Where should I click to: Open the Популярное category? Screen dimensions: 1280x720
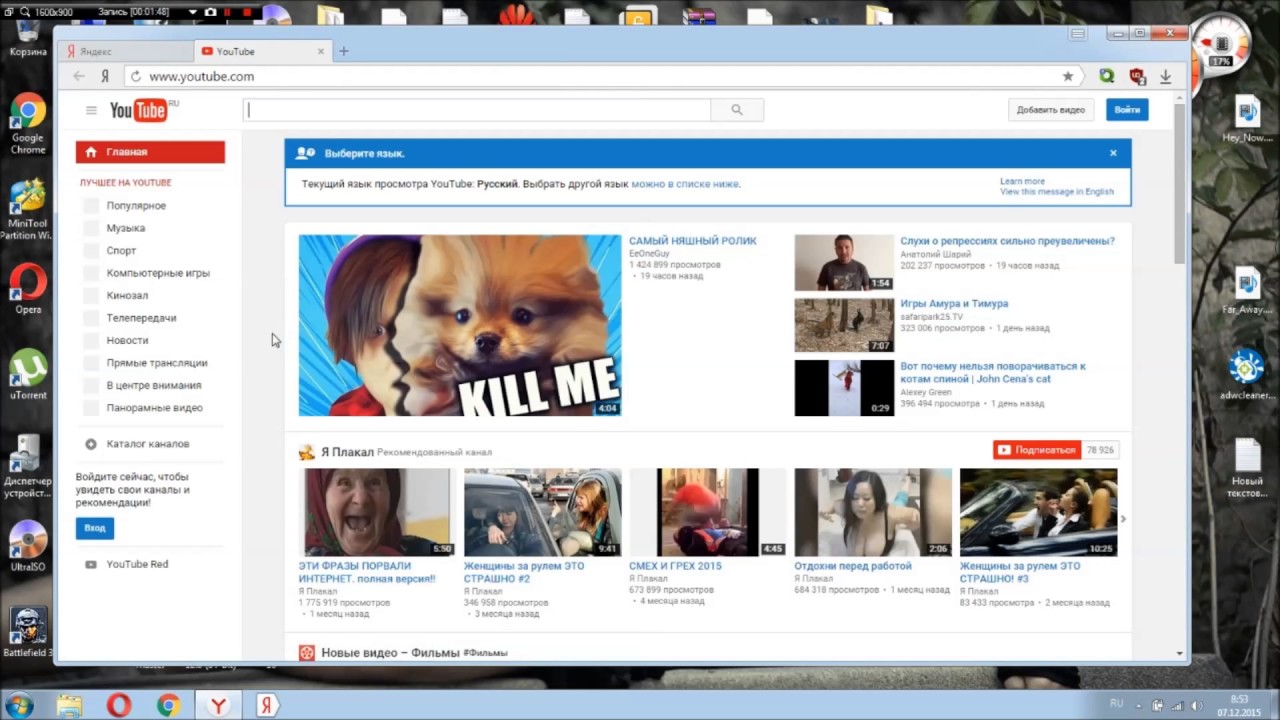pyautogui.click(x=136, y=206)
